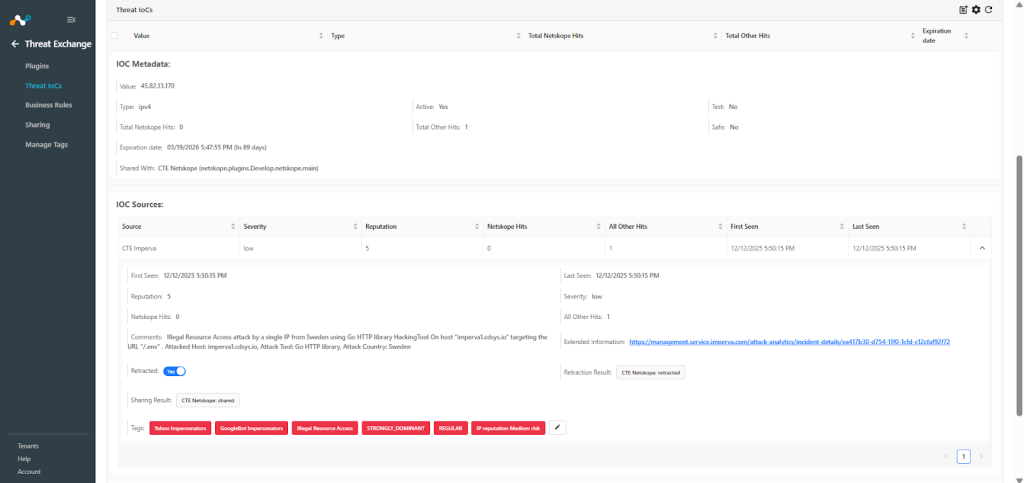Image resolution: width=1024 pixels, height=483 pixels.
Task: Click the Netskope logo
Action: (20, 20)
